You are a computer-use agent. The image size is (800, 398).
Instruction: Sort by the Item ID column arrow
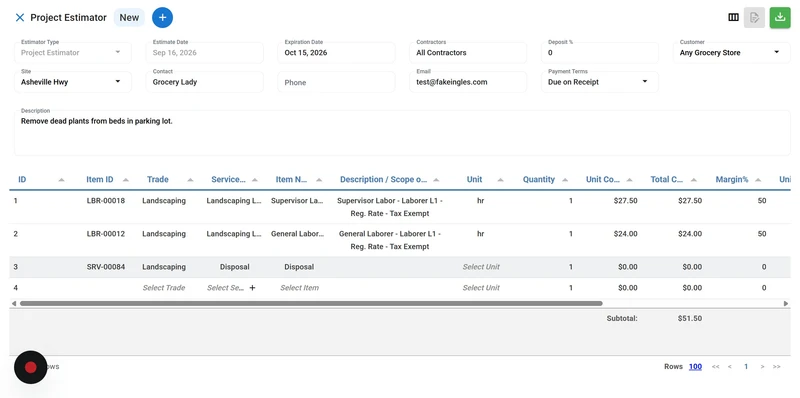click(126, 180)
